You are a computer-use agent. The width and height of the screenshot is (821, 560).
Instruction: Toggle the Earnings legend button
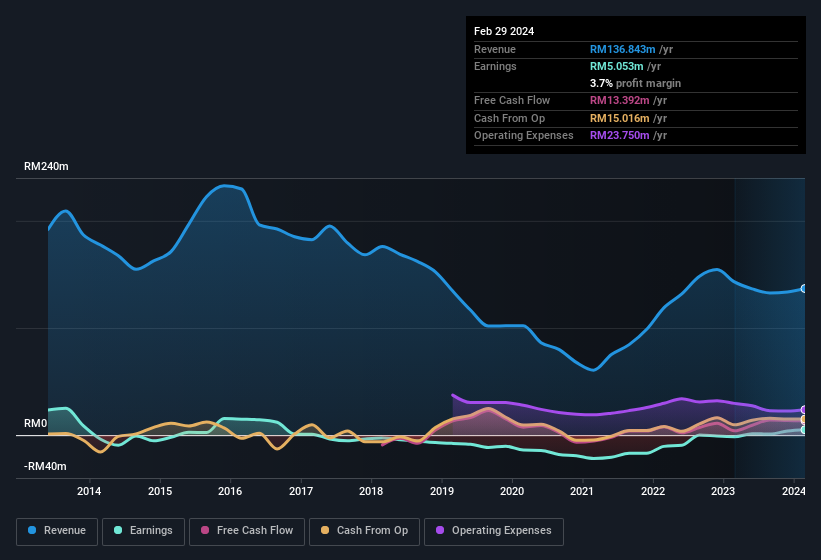(143, 531)
